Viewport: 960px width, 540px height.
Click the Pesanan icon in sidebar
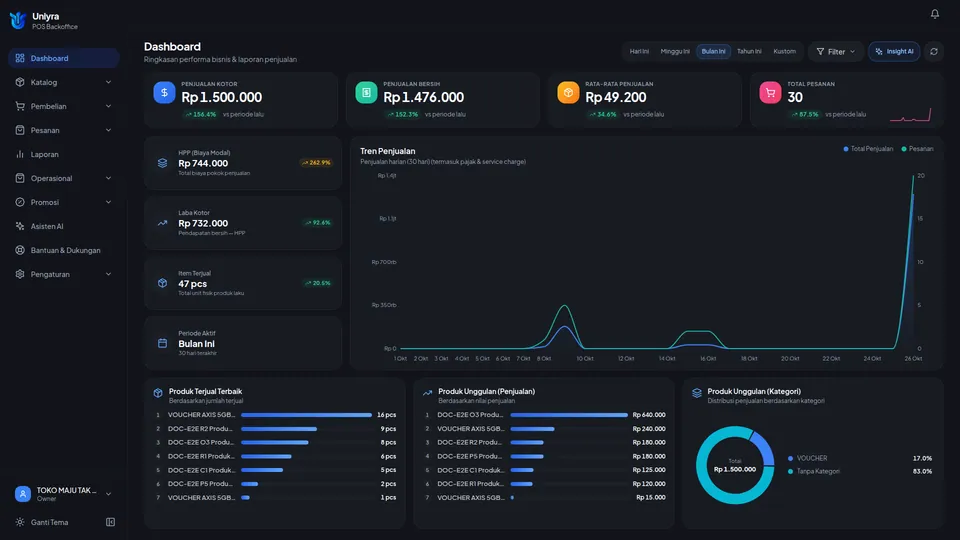click(20, 130)
